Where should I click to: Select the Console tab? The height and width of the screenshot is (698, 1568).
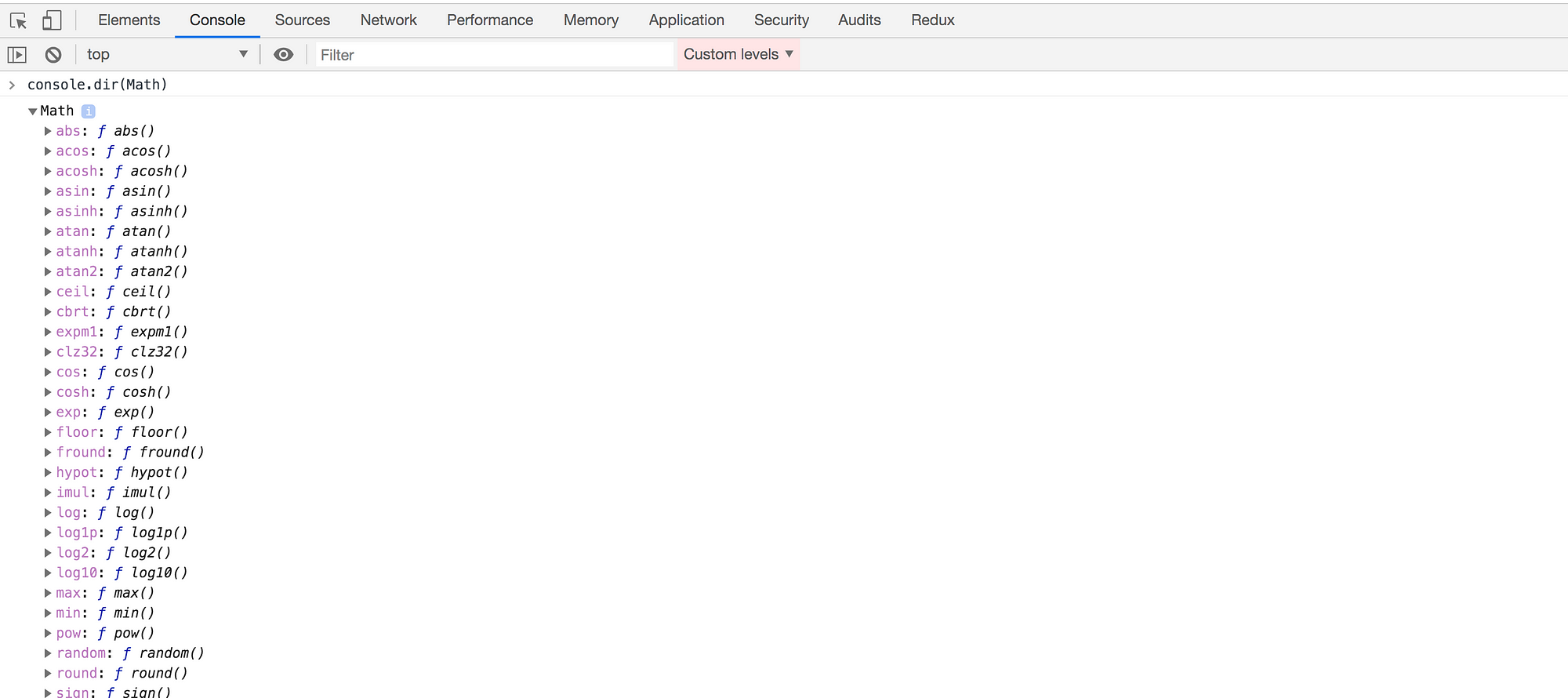(x=217, y=20)
